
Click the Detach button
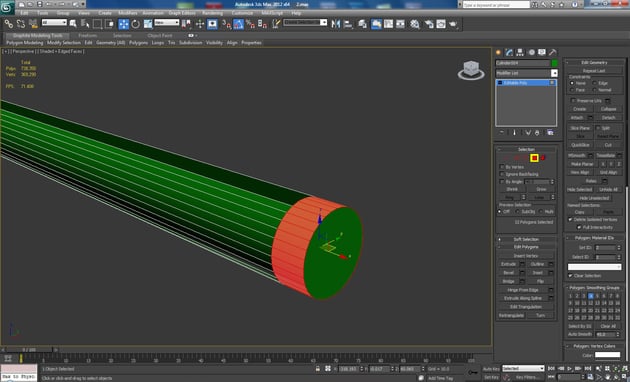[x=608, y=118]
